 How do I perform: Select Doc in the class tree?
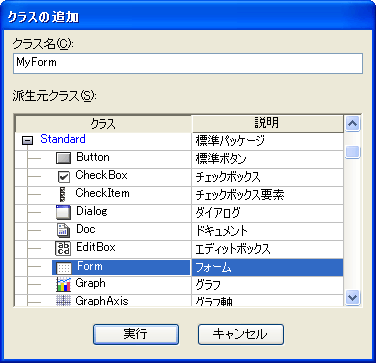[86, 229]
